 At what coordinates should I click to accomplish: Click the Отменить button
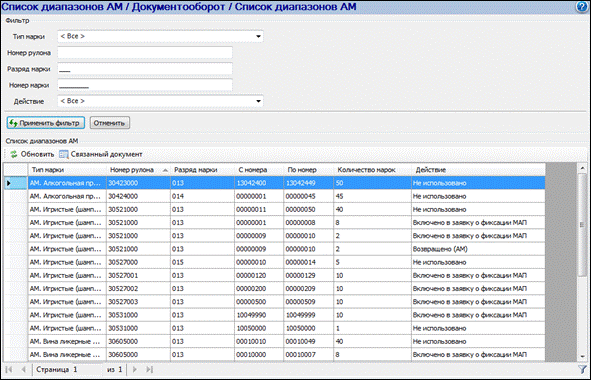[x=110, y=123]
